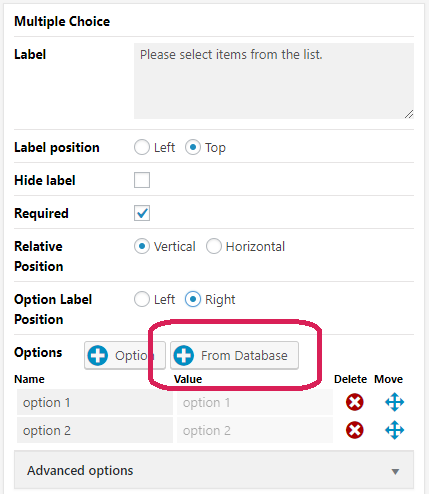Delete option 1 with red X icon
Image resolution: width=429 pixels, height=494 pixels.
click(354, 402)
